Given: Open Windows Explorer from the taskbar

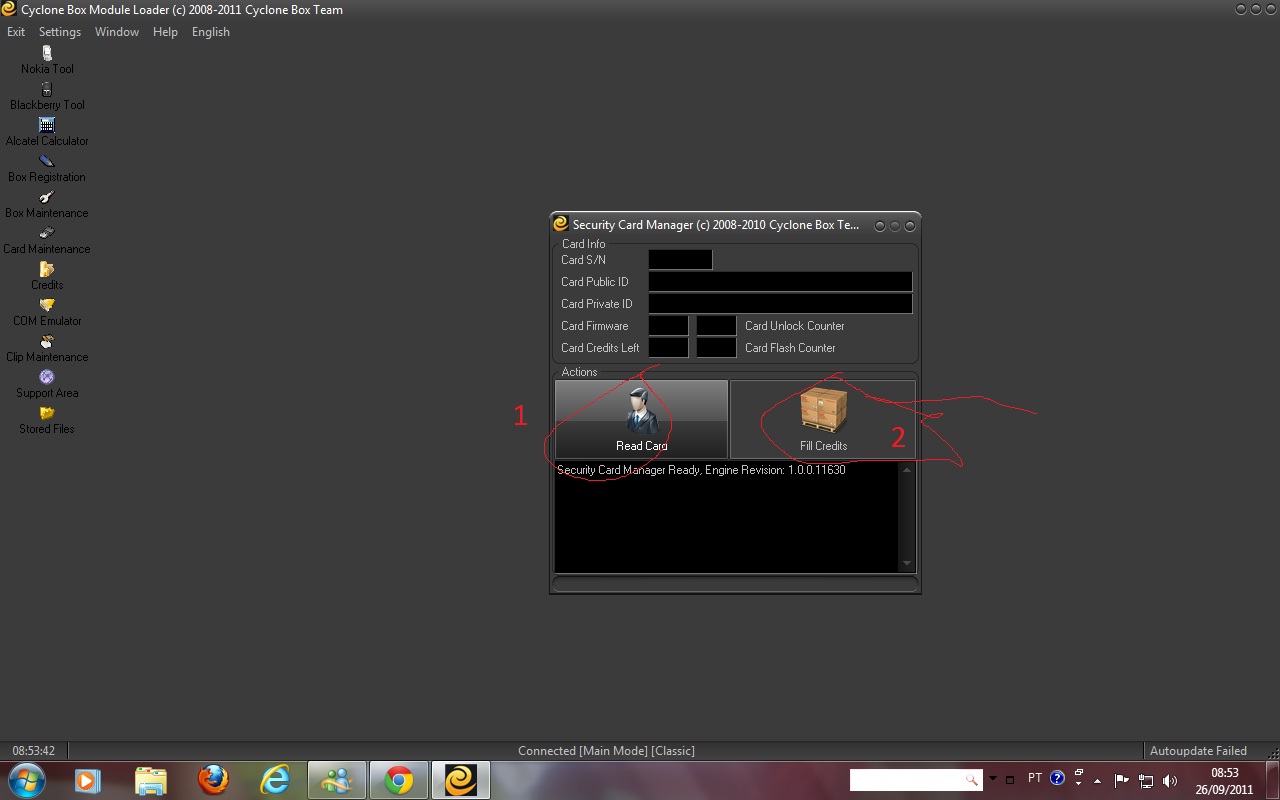Looking at the screenshot, I should (151, 780).
